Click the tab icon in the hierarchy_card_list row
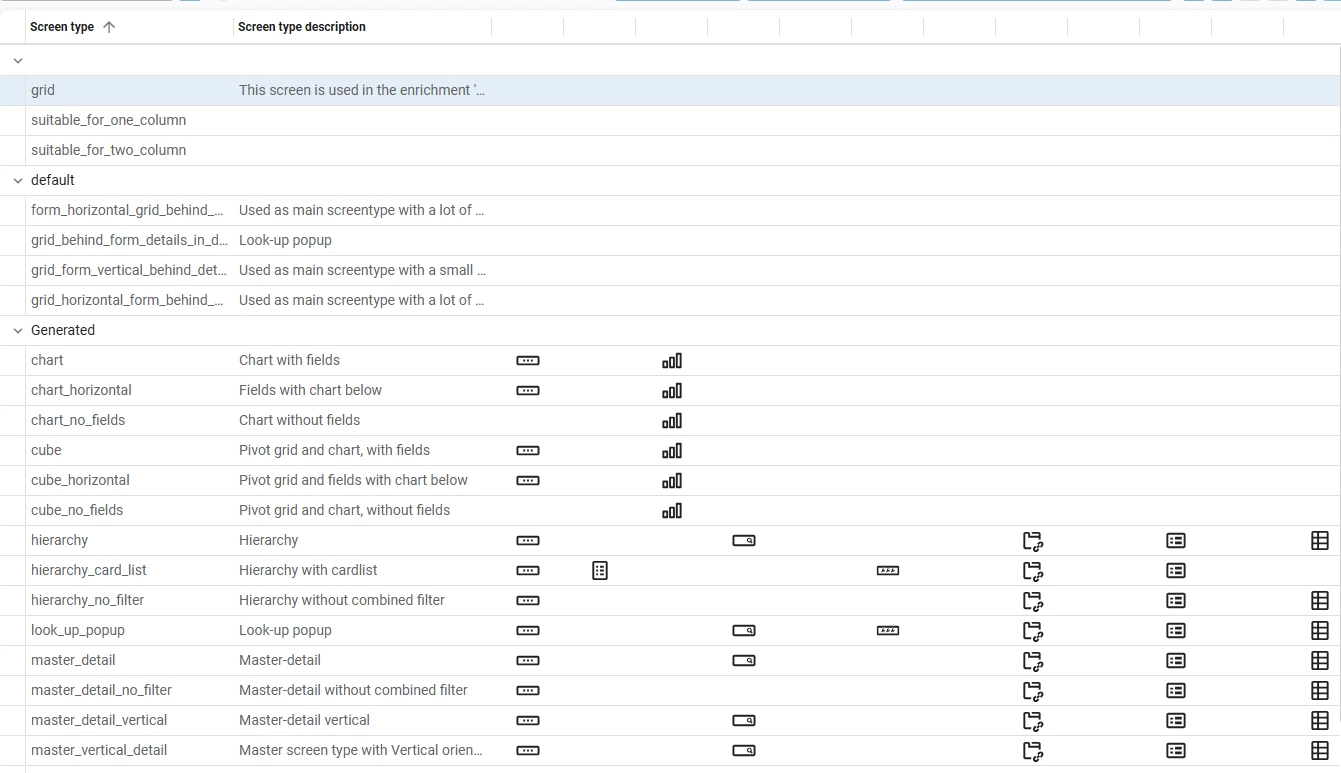 coord(888,571)
